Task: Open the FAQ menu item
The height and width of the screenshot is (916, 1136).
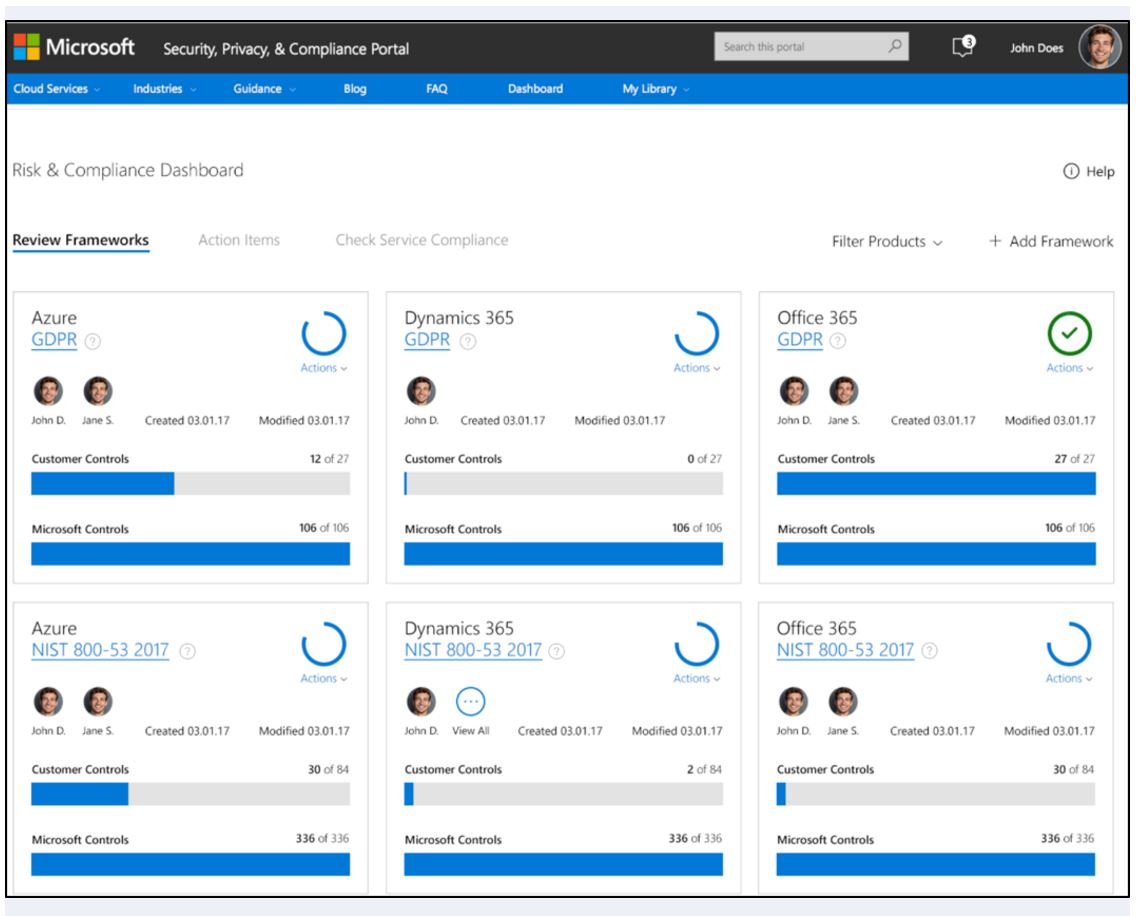Action: (437, 88)
